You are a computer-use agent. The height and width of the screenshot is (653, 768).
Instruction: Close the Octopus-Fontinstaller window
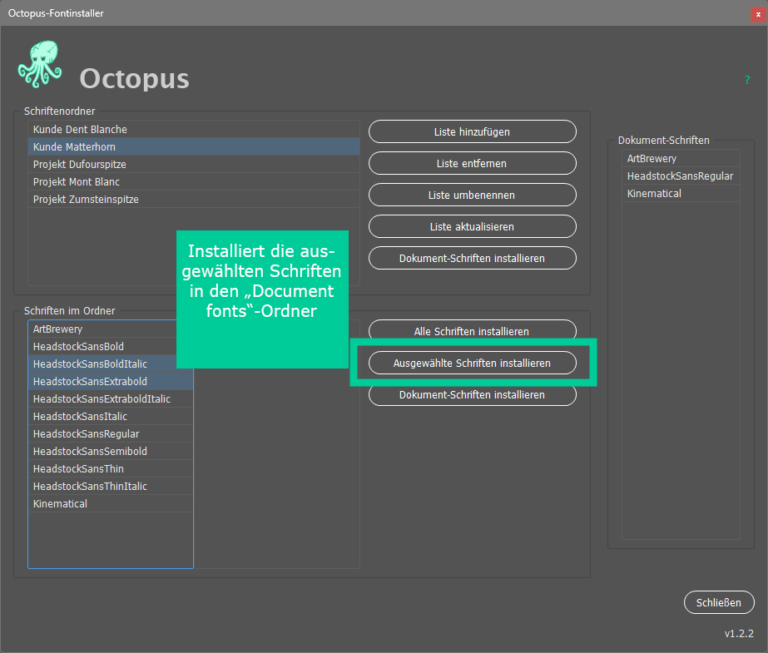click(x=758, y=14)
